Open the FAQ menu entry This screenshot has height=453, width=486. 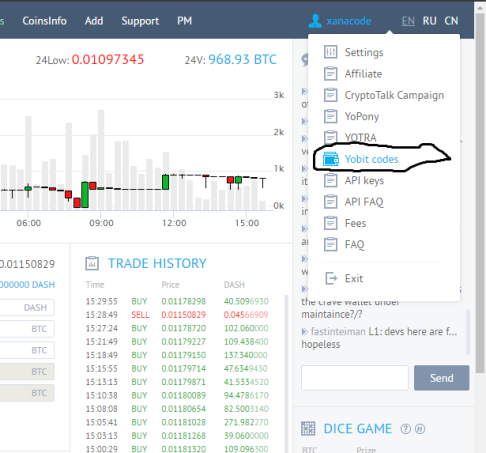[x=354, y=245]
